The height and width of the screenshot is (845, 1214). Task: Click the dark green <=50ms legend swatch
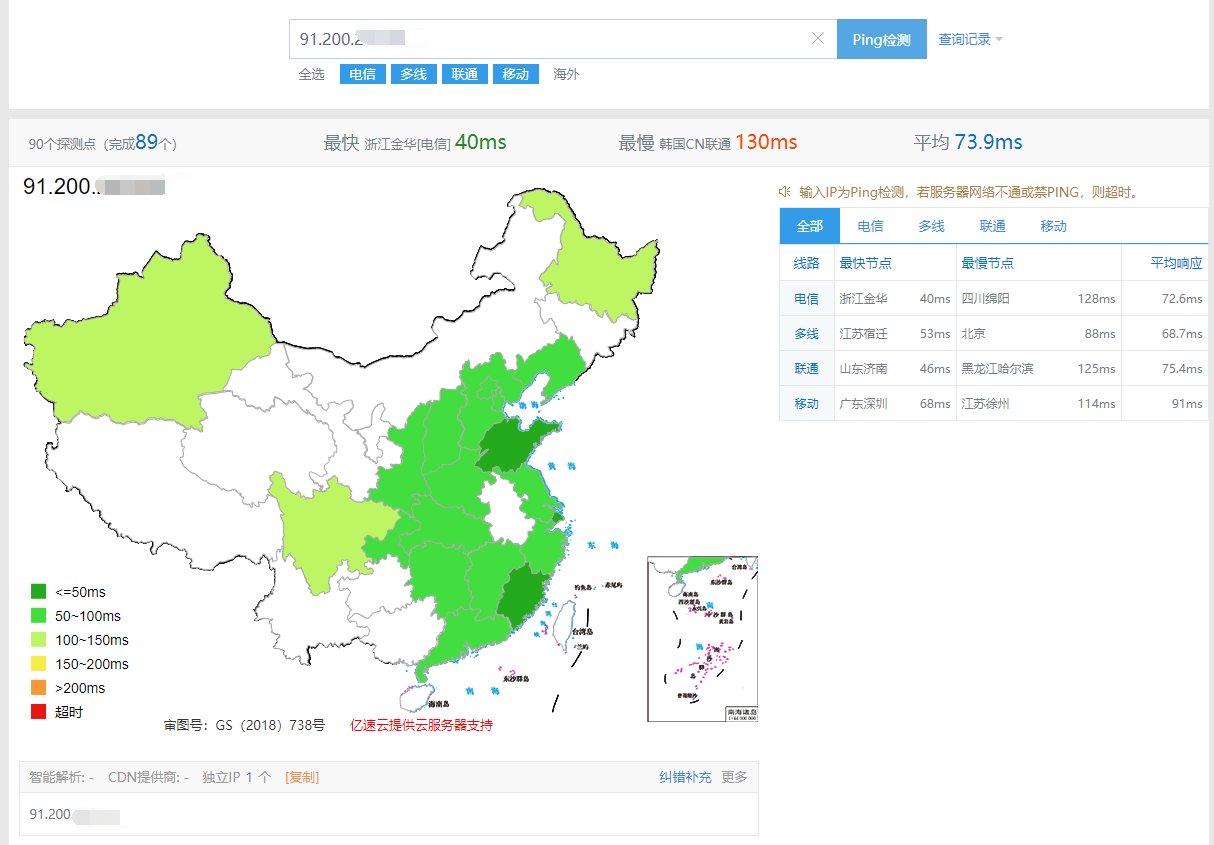pyautogui.click(x=39, y=592)
